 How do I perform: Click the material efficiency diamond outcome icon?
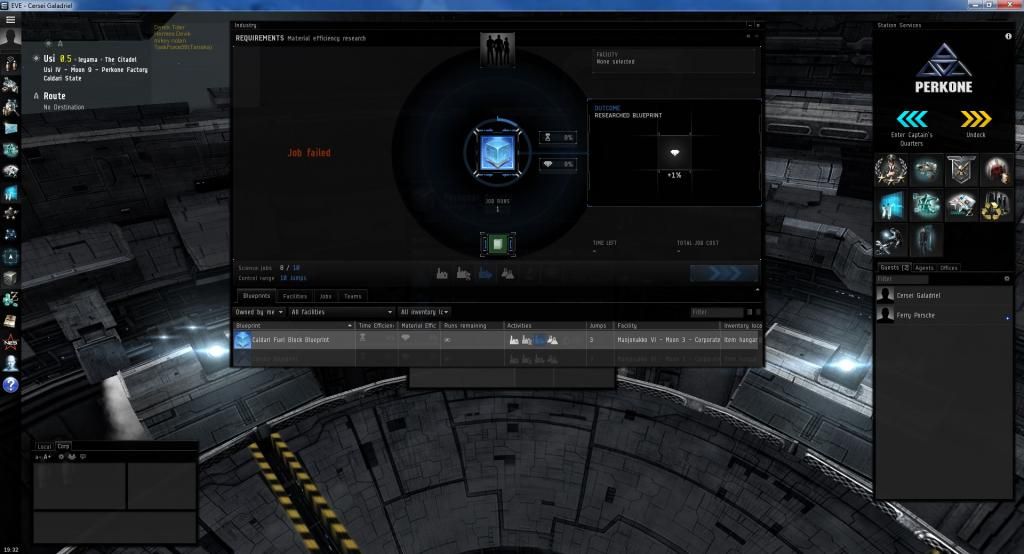675,152
